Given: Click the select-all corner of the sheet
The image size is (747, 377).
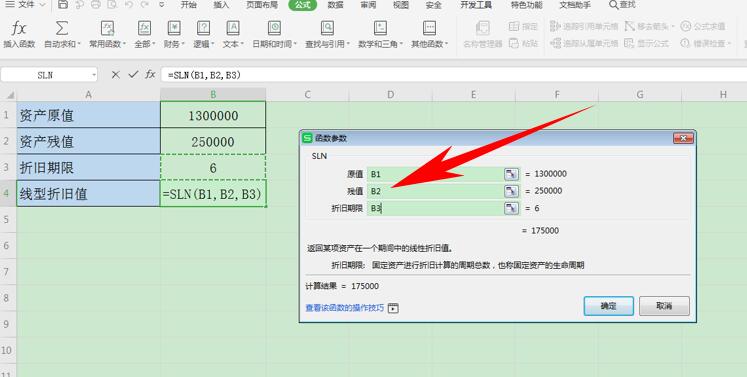Looking at the screenshot, I should [9, 94].
